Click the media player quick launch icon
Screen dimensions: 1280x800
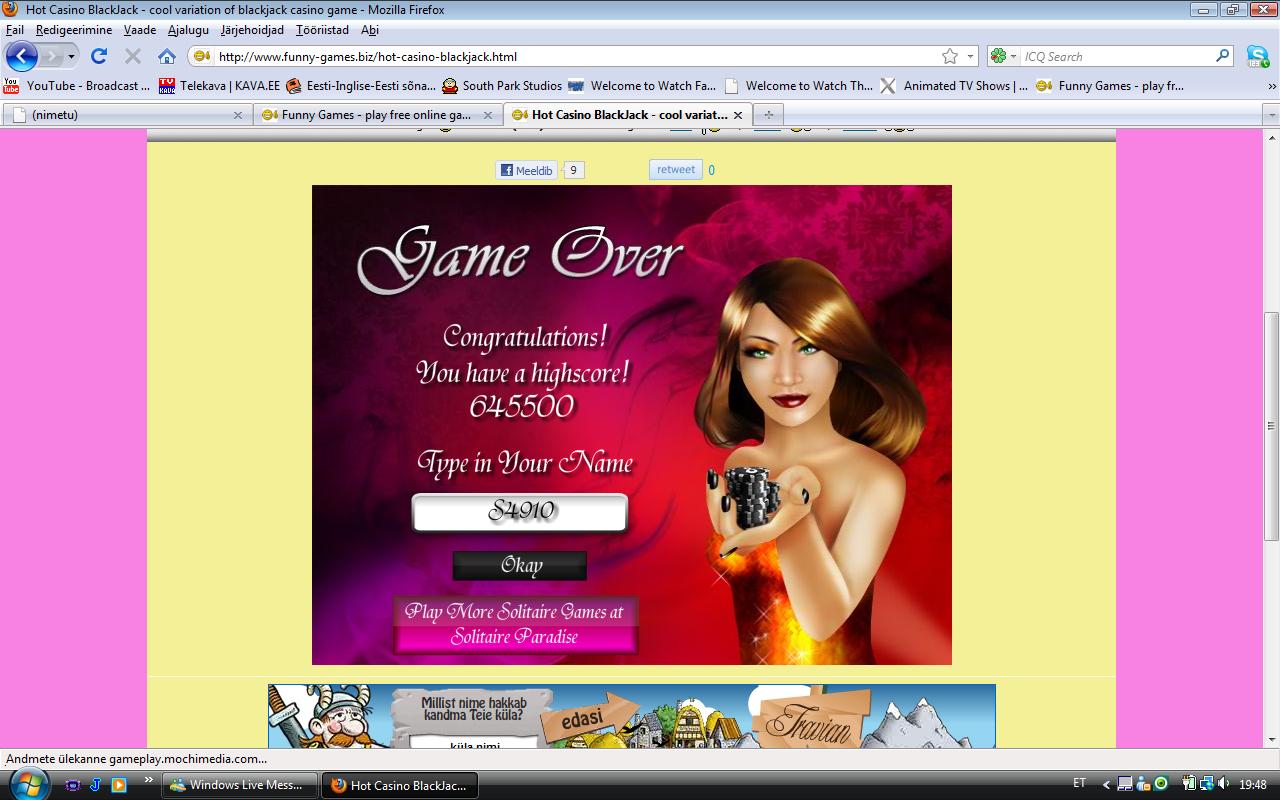pos(119,785)
